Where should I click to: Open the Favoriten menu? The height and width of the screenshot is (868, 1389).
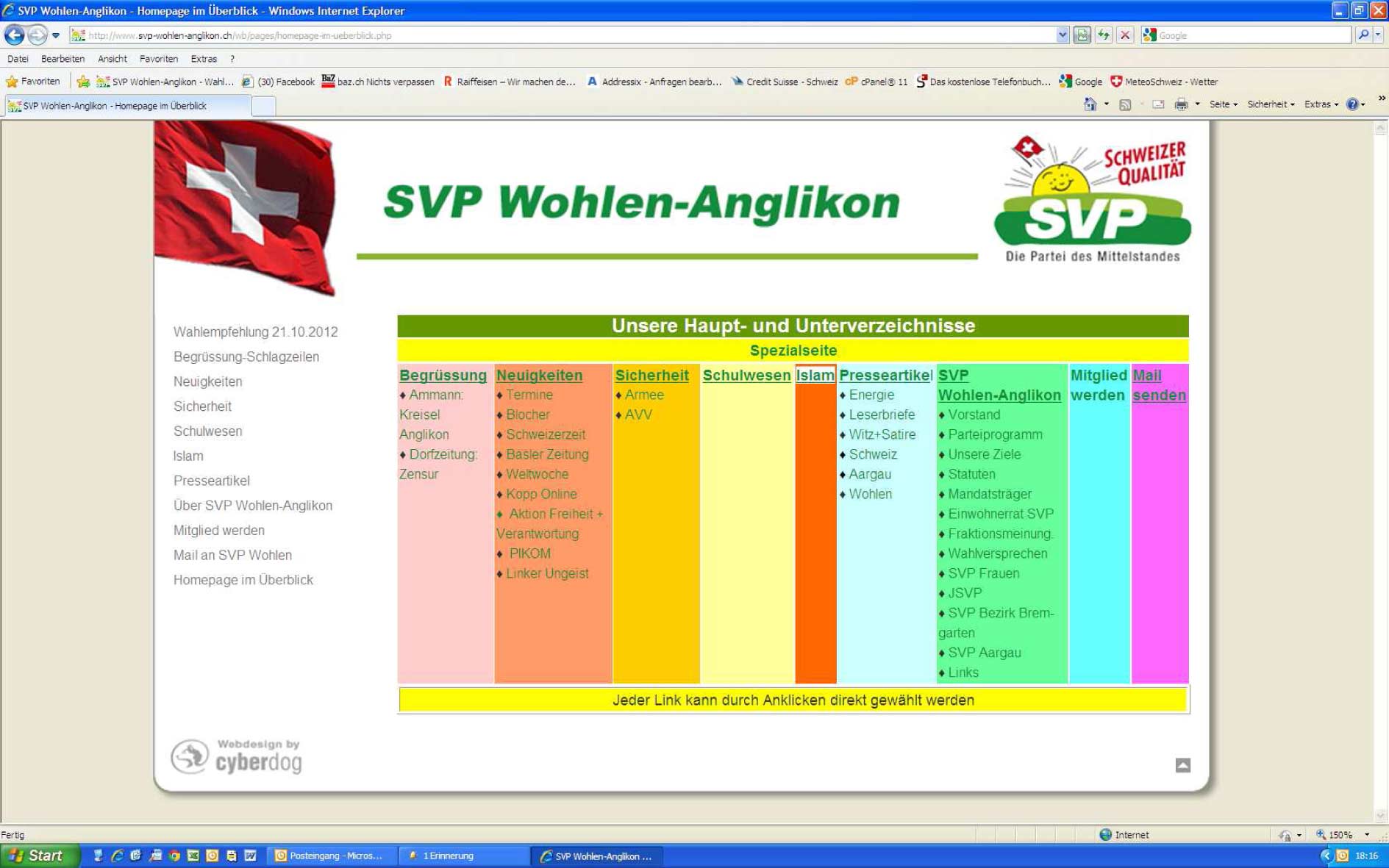pos(158,59)
